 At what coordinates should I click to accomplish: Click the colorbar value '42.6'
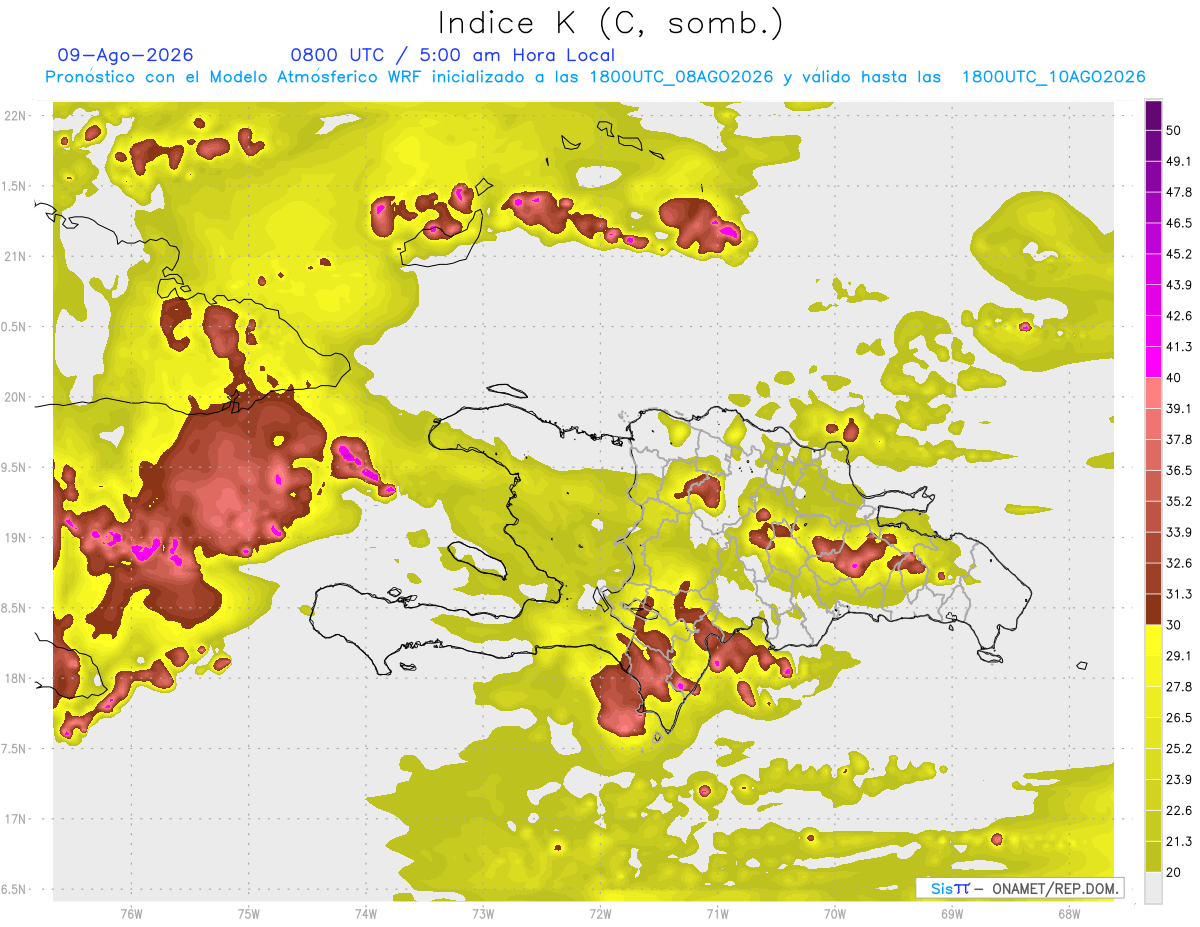pos(1179,315)
